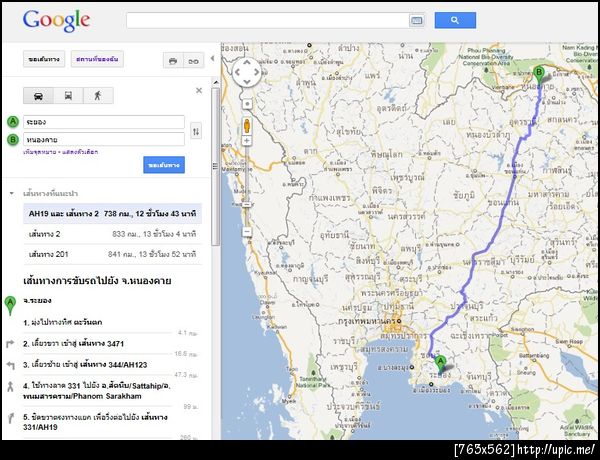Collapse the side panel with the arrow

[x=212, y=59]
